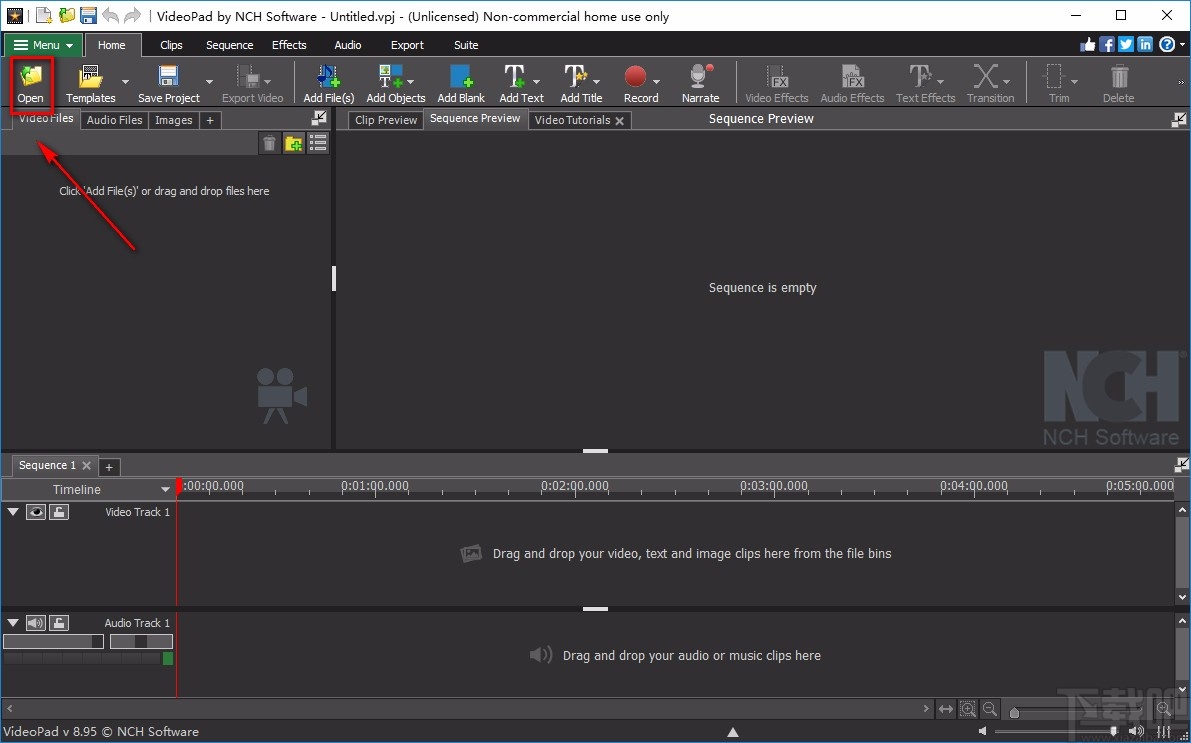
Task: Click the Trim tool icon
Action: pos(1054,77)
